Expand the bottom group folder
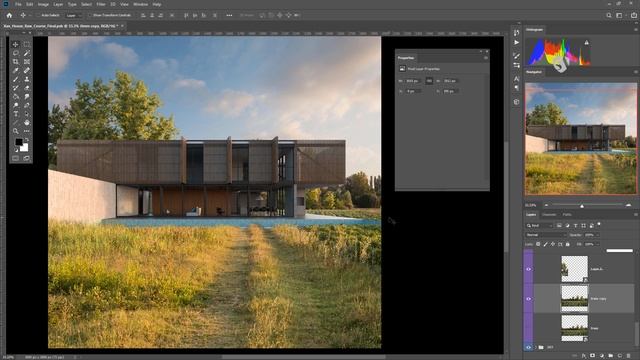This screenshot has height=360, width=640. tap(536, 347)
